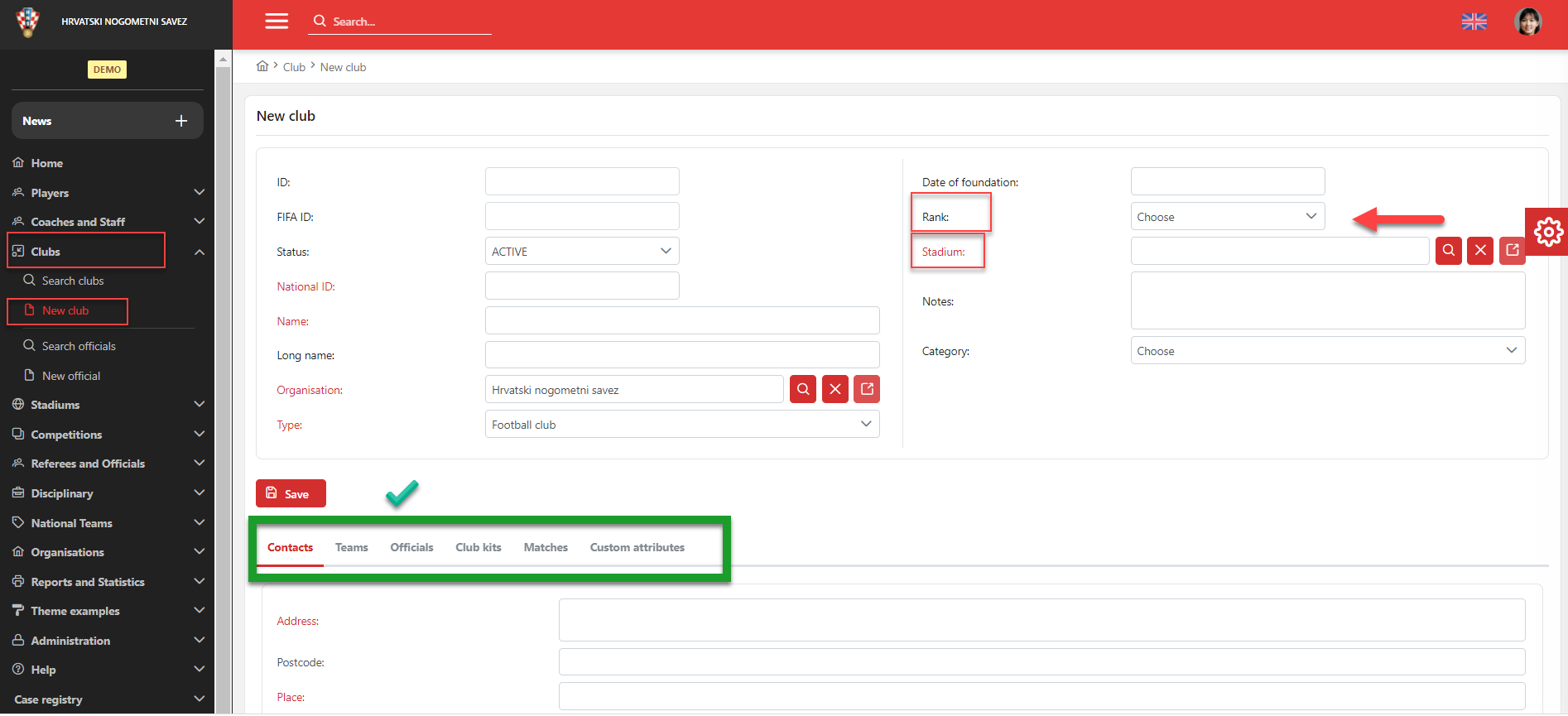The width and height of the screenshot is (1568, 716).
Task: Open the Type dropdown showing Football club
Action: (681, 425)
